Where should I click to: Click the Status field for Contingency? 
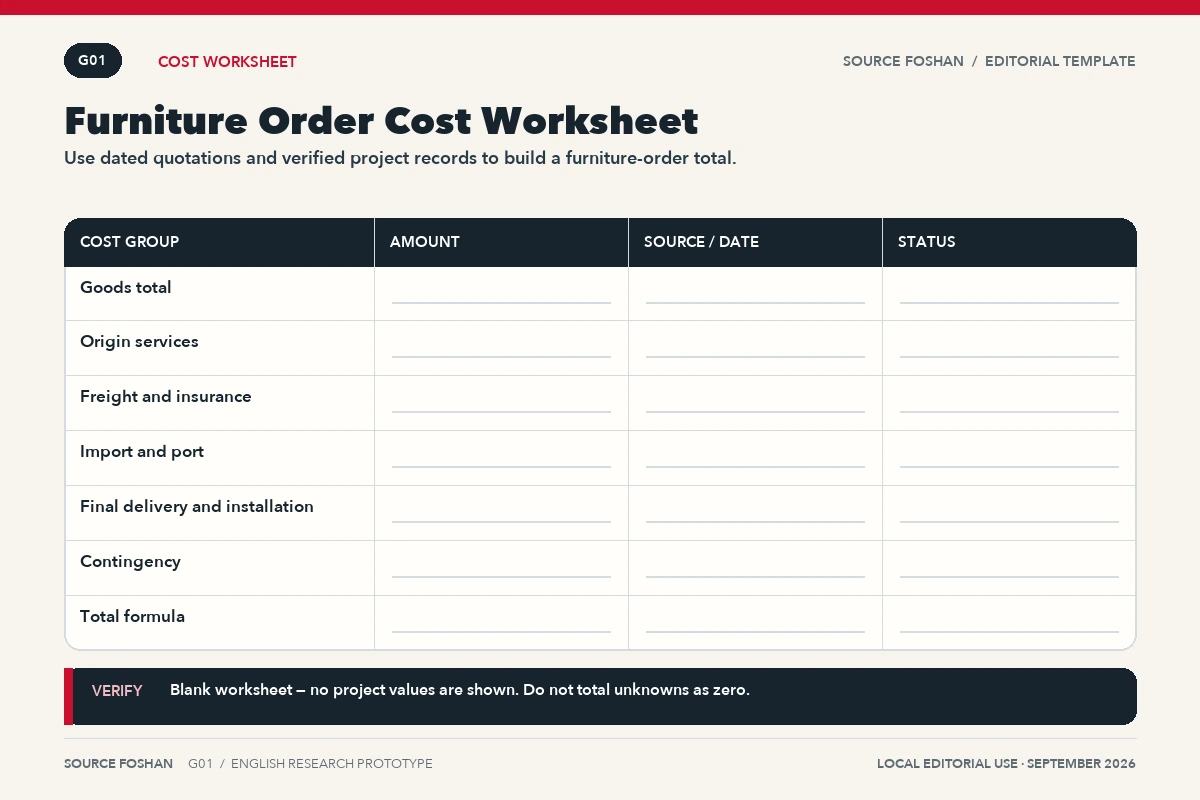click(1009, 568)
